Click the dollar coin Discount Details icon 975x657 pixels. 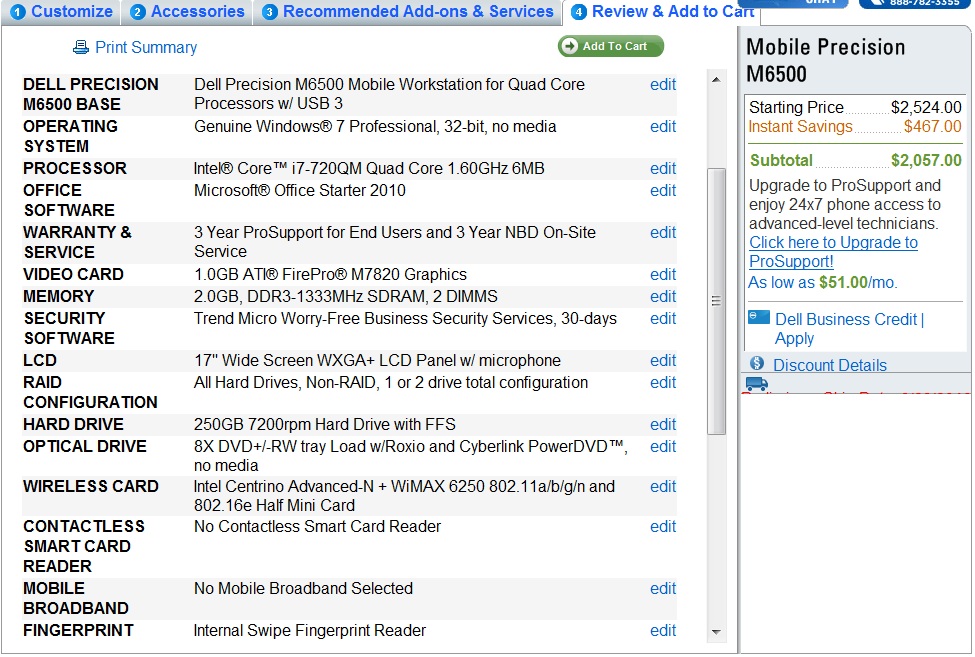(757, 363)
